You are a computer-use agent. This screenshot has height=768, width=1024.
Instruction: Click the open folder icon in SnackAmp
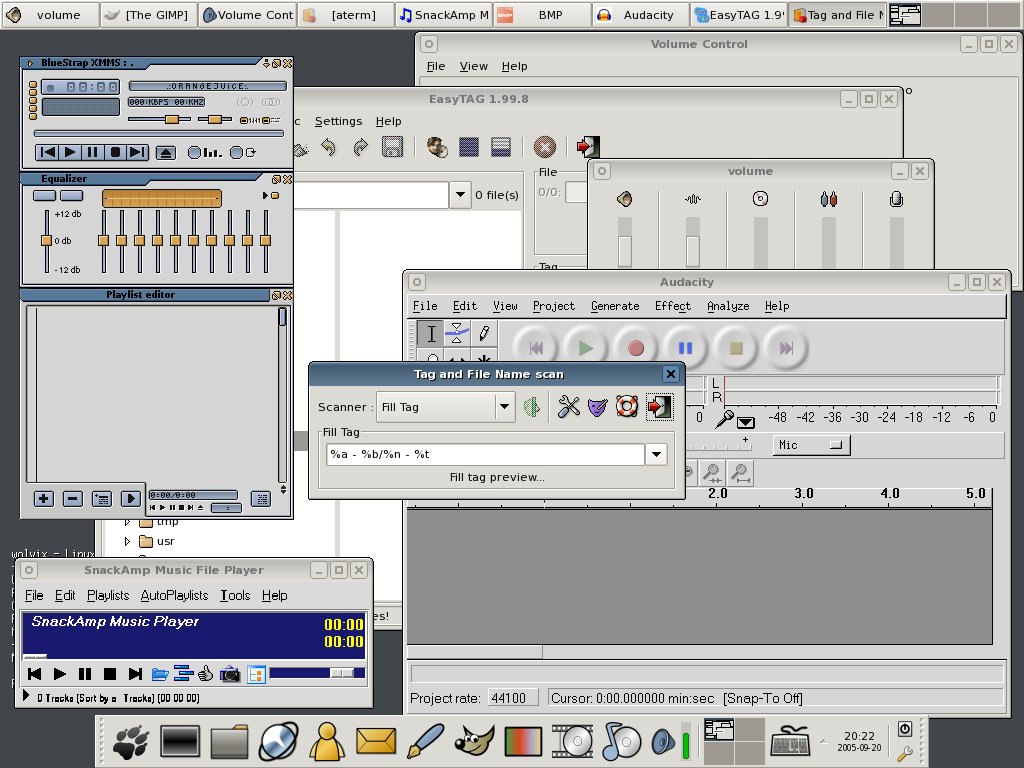click(160, 674)
